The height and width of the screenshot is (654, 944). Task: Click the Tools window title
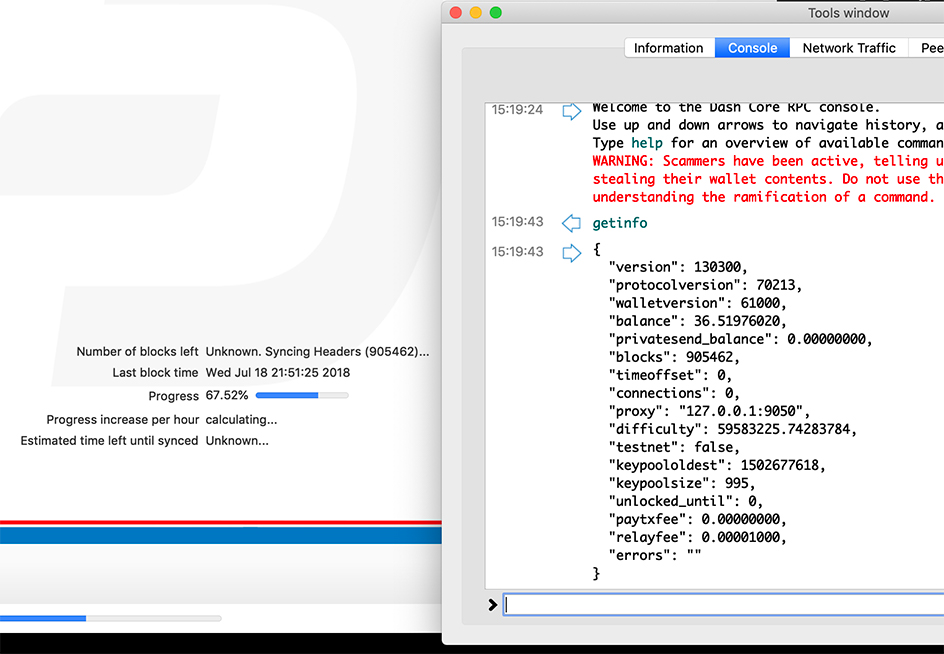coord(848,13)
